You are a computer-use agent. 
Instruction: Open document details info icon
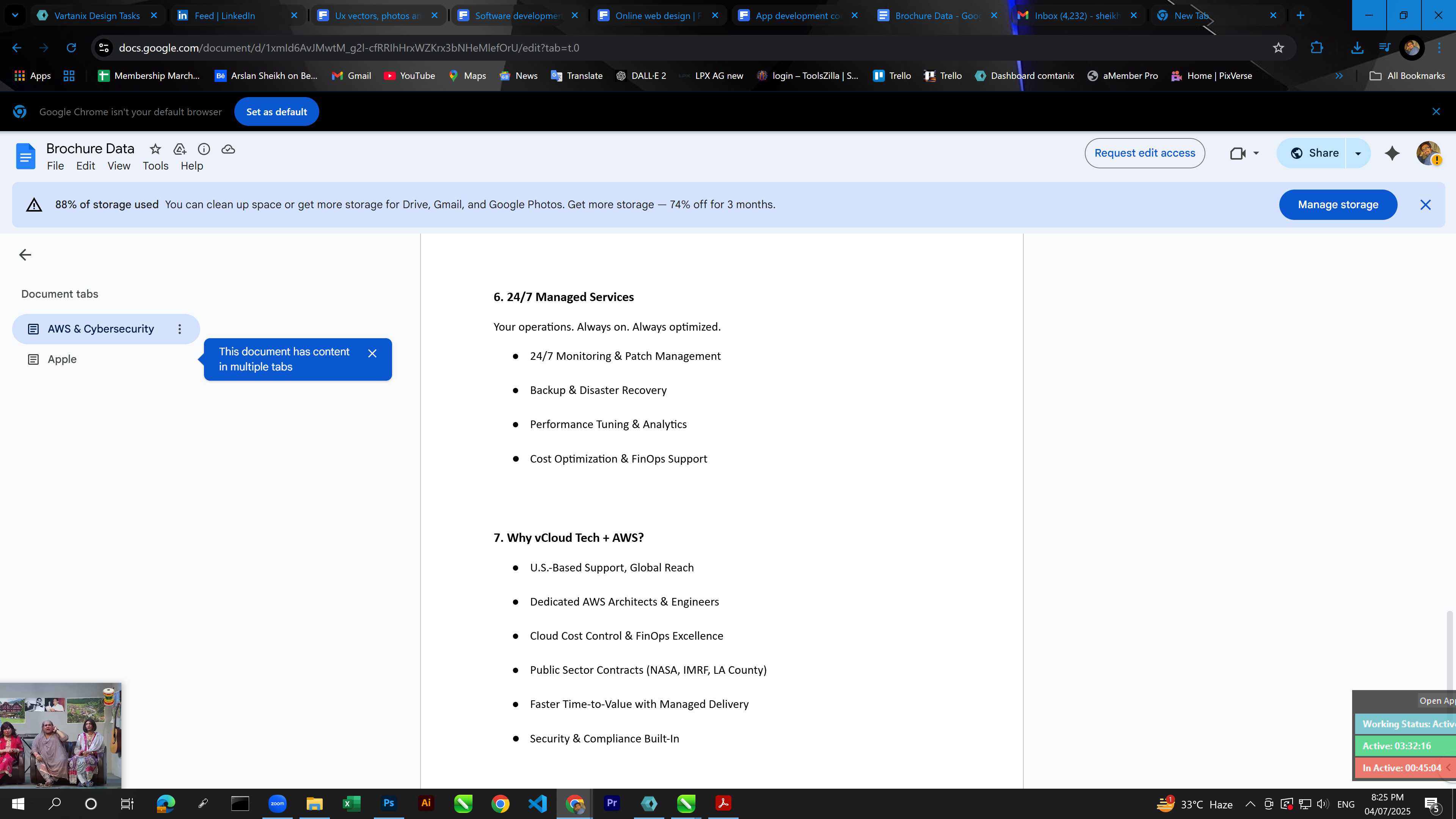(x=204, y=149)
